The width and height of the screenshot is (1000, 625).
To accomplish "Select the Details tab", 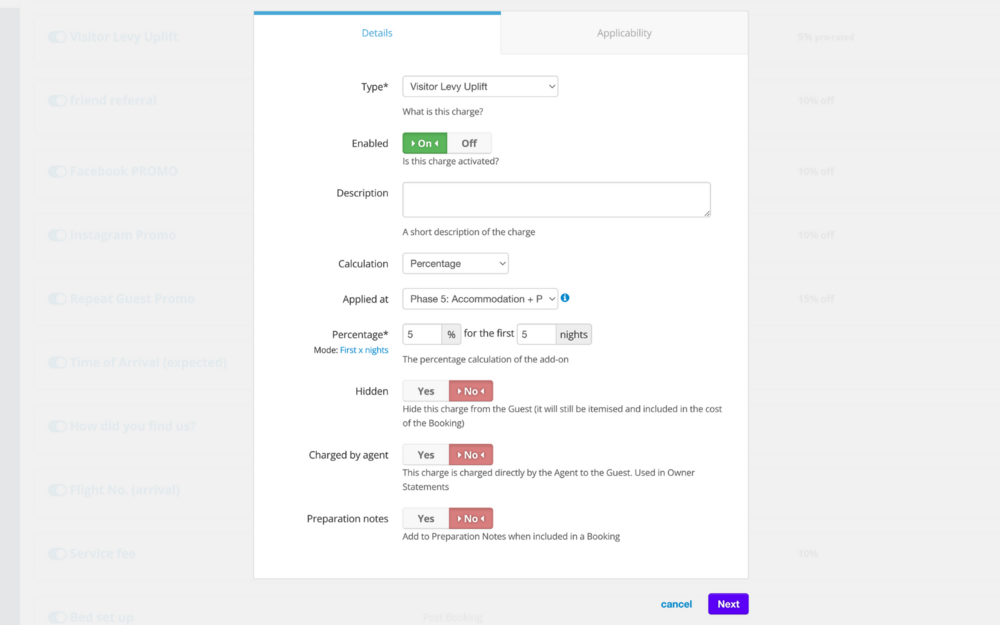I will tap(377, 33).
